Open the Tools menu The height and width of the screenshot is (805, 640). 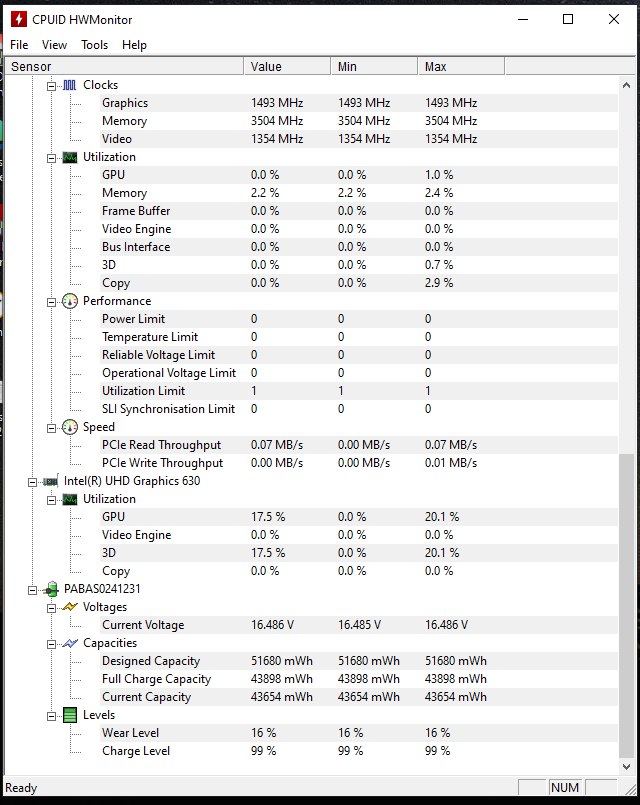tap(94, 45)
